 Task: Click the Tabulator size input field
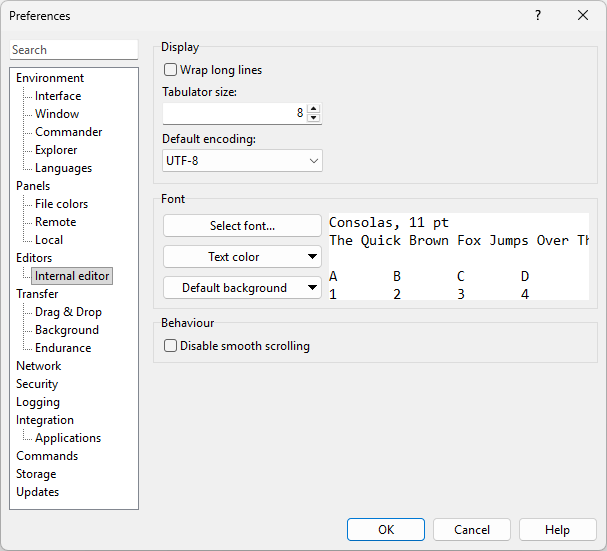234,113
